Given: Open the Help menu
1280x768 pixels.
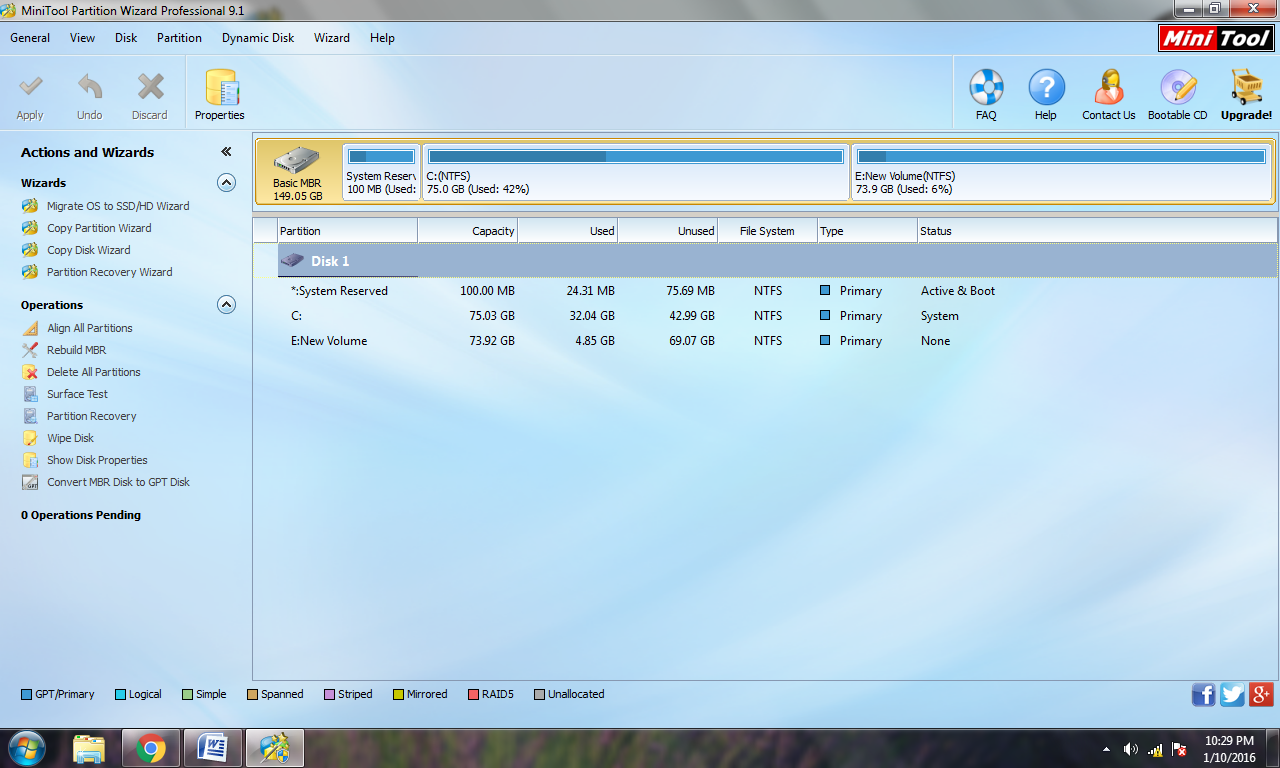Looking at the screenshot, I should (x=382, y=38).
